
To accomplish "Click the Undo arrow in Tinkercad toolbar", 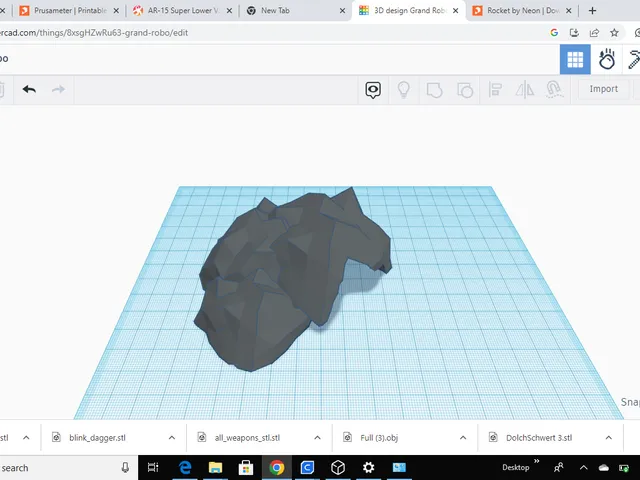I will (x=29, y=89).
